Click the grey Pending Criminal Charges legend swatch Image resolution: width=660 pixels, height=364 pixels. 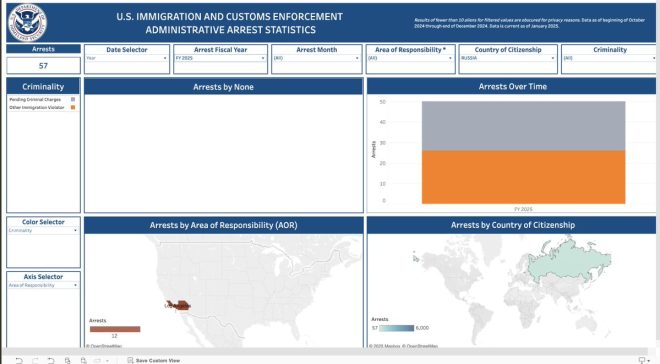(x=73, y=99)
